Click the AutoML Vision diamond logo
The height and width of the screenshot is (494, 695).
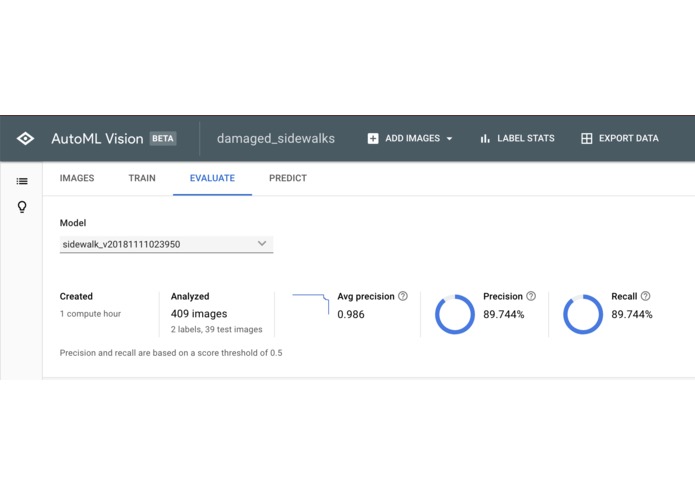coord(25,139)
